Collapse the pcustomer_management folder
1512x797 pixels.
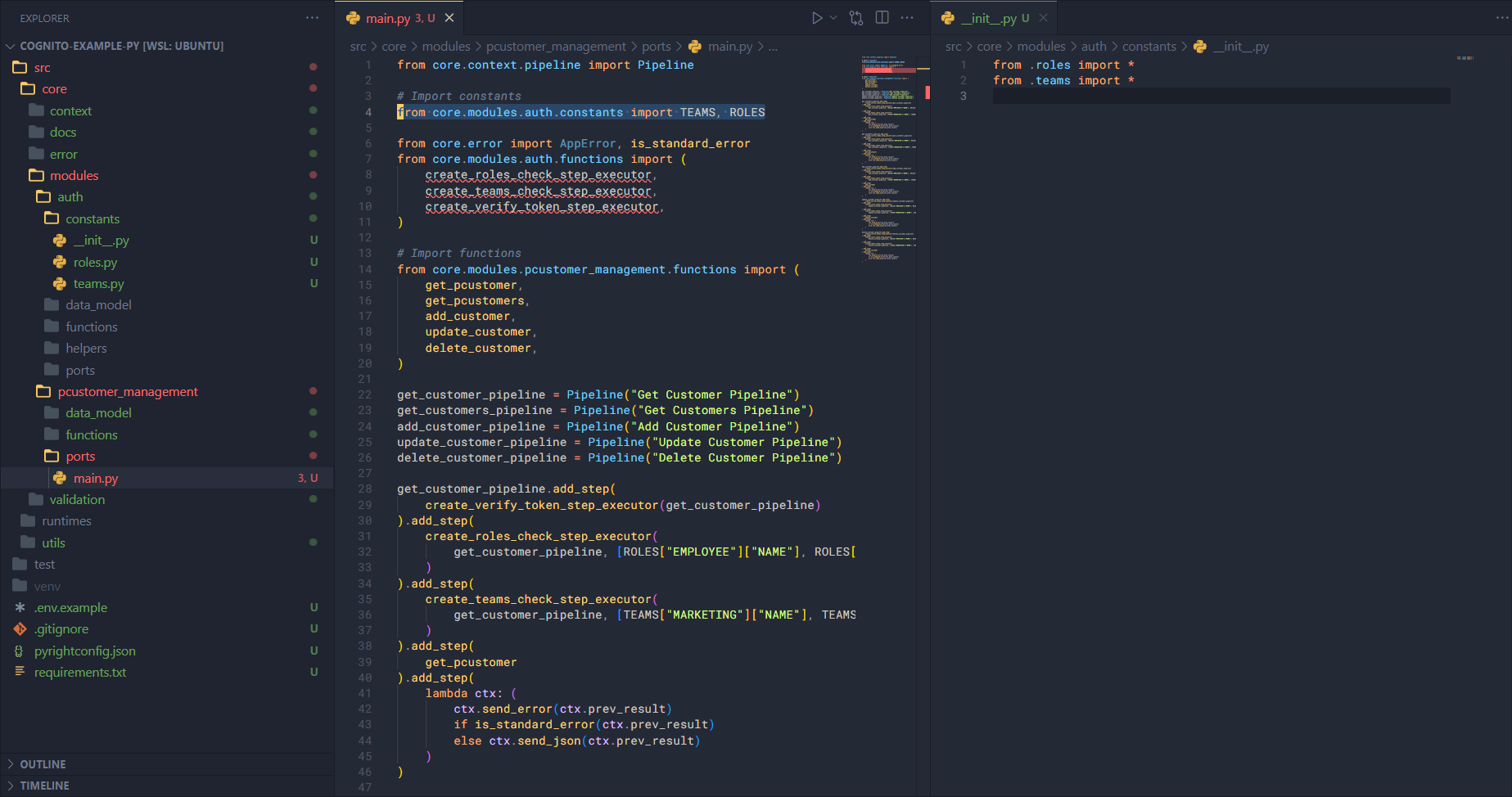[x=127, y=392]
